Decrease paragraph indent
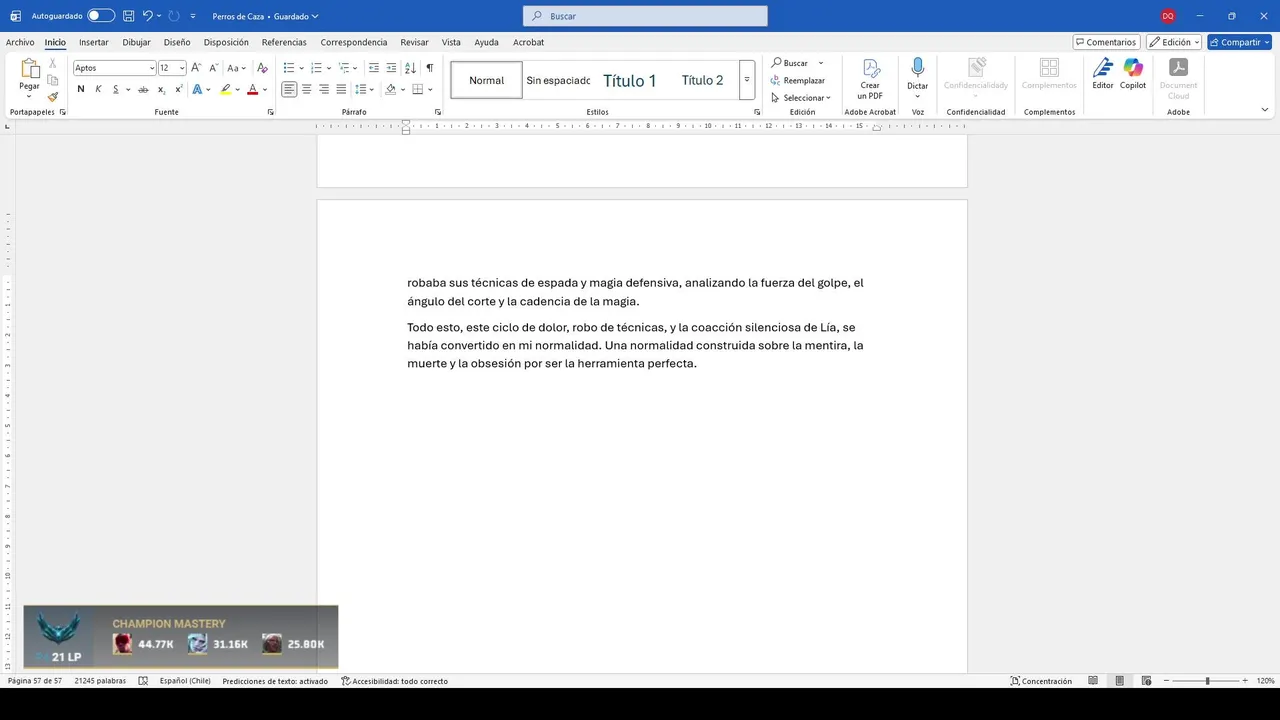This screenshot has height=720, width=1280. [374, 68]
